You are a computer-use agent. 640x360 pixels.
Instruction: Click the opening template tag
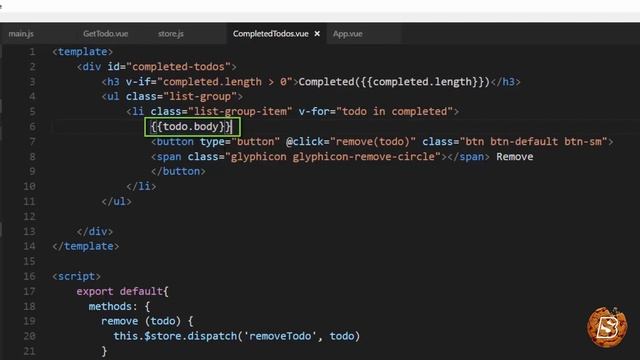click(x=82, y=52)
